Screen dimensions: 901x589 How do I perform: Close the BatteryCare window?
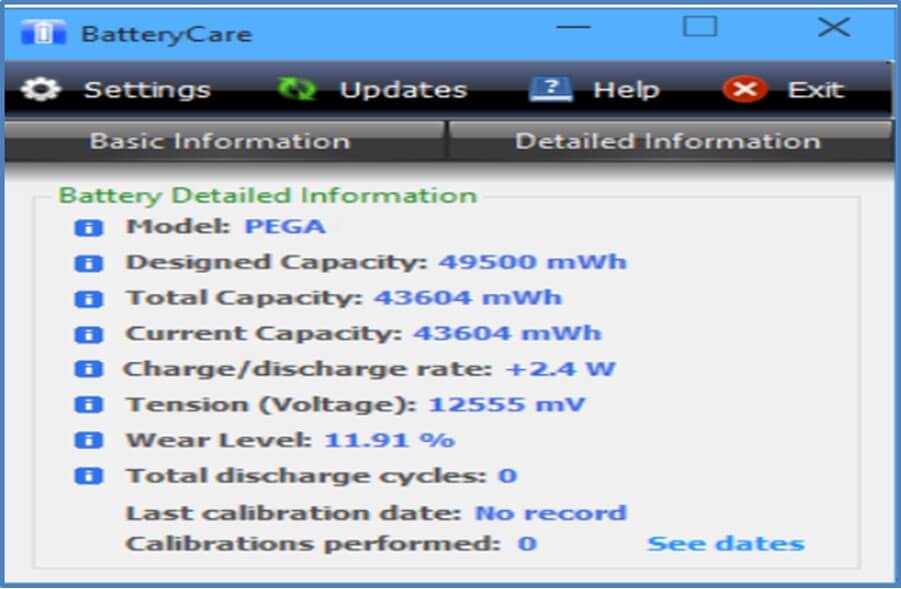pyautogui.click(x=834, y=26)
